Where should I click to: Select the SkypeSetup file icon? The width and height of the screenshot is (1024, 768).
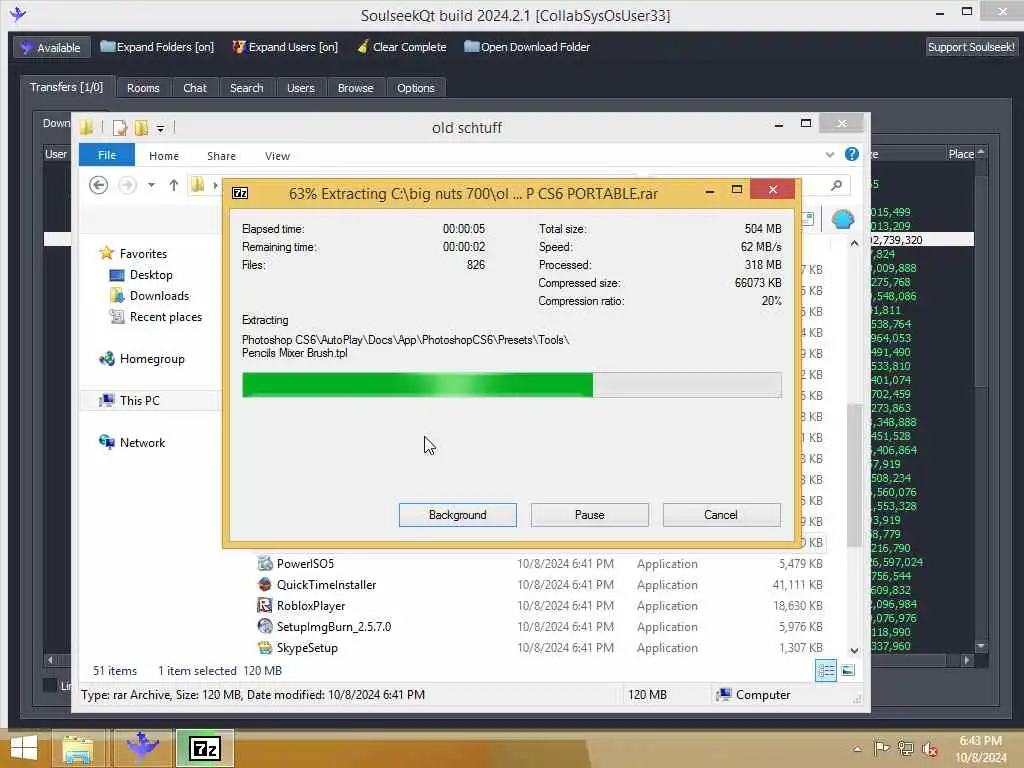click(264, 647)
